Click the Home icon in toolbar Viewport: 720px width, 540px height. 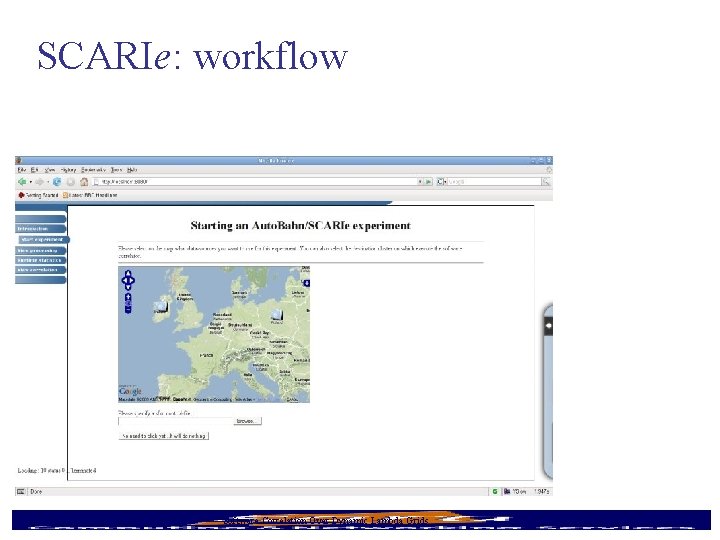(84, 182)
